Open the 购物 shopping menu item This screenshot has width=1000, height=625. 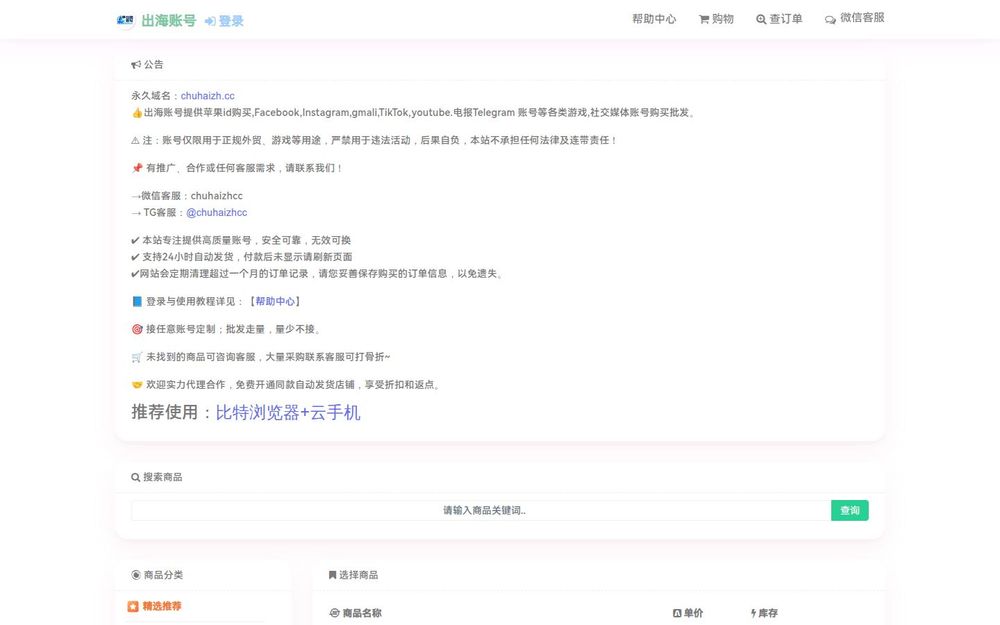(x=716, y=19)
